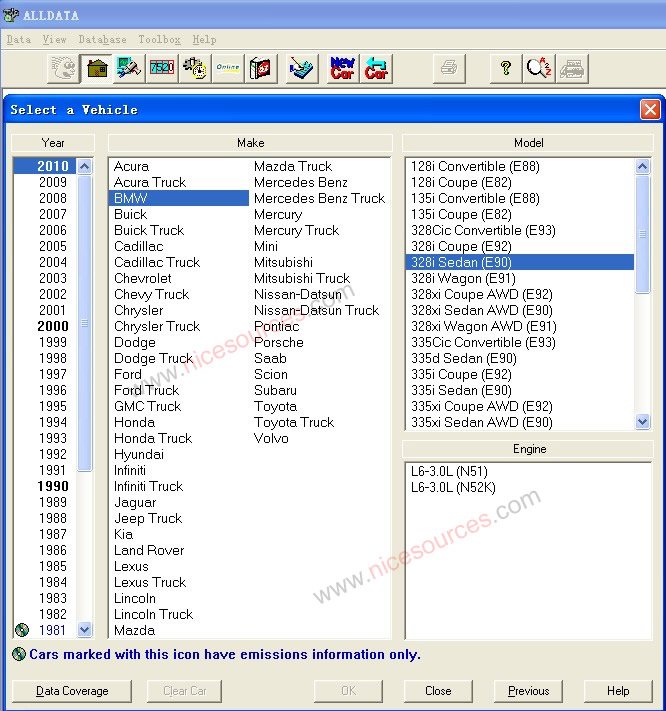
Task: Select 335d Sedan (E90) model
Action: tap(464, 358)
